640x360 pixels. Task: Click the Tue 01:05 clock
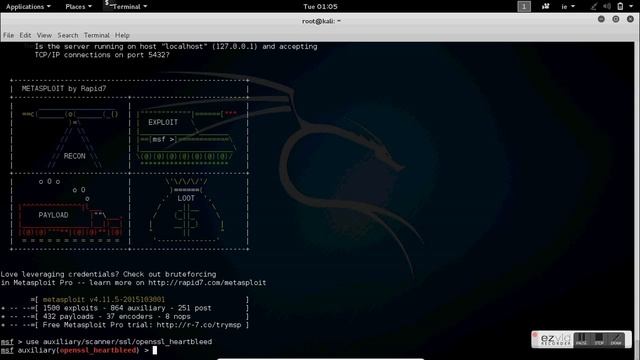(320, 7)
